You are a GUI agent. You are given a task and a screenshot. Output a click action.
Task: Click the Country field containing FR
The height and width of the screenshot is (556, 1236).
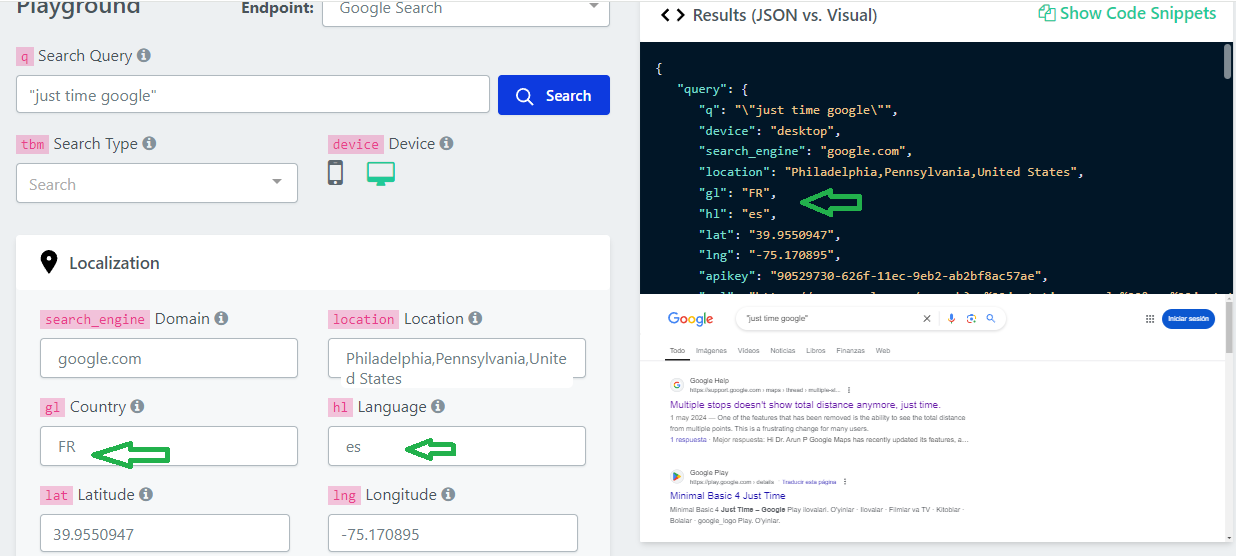169,446
